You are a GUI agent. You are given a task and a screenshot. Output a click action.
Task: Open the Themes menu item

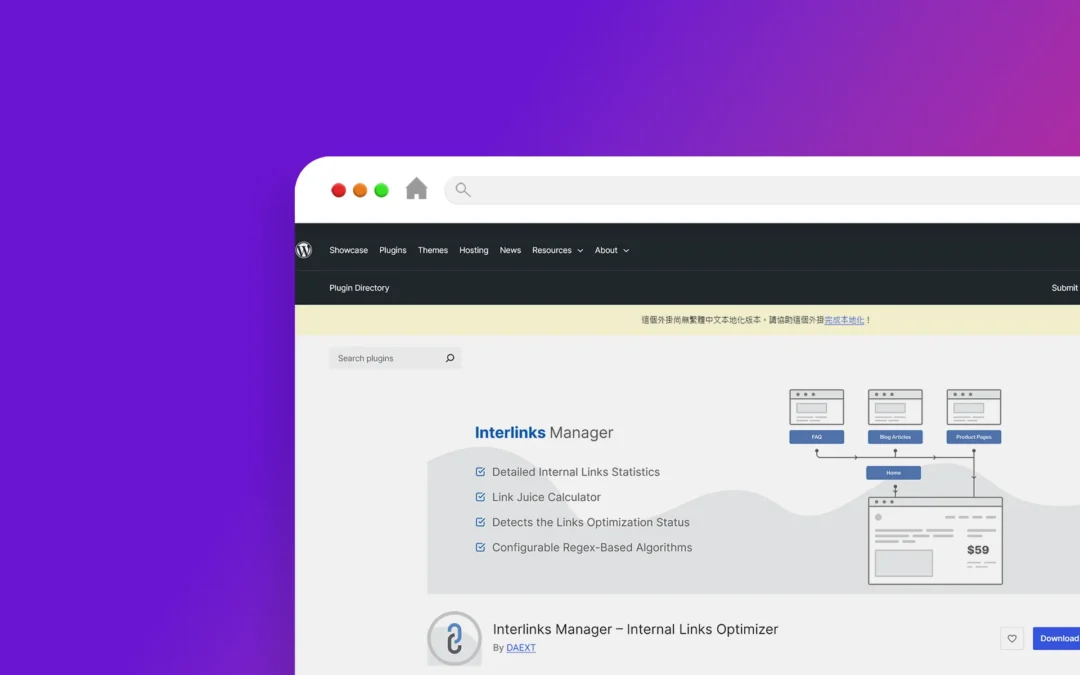(x=433, y=250)
